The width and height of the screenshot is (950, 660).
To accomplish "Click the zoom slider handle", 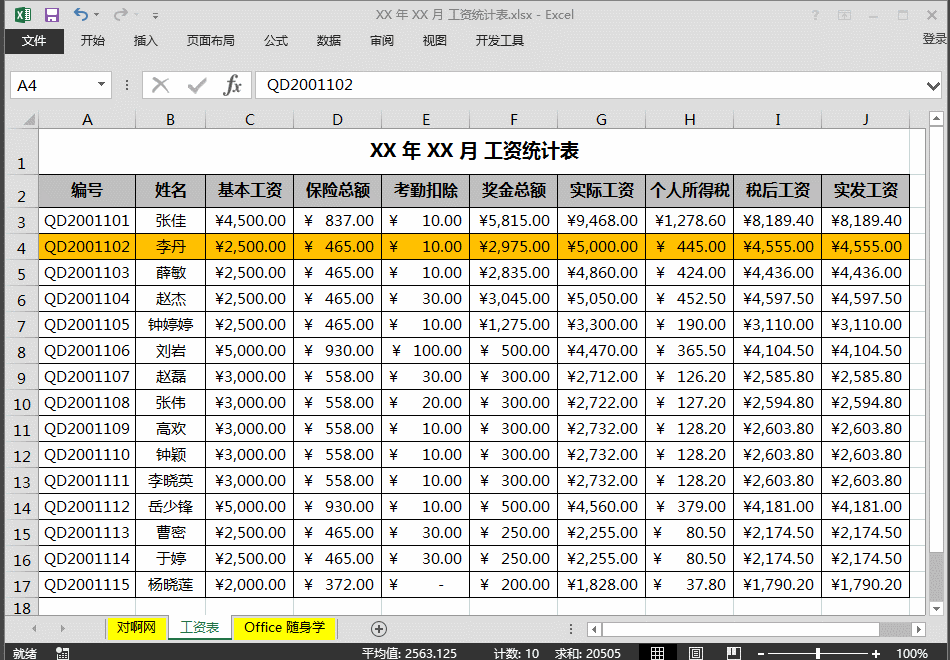I will click(818, 653).
